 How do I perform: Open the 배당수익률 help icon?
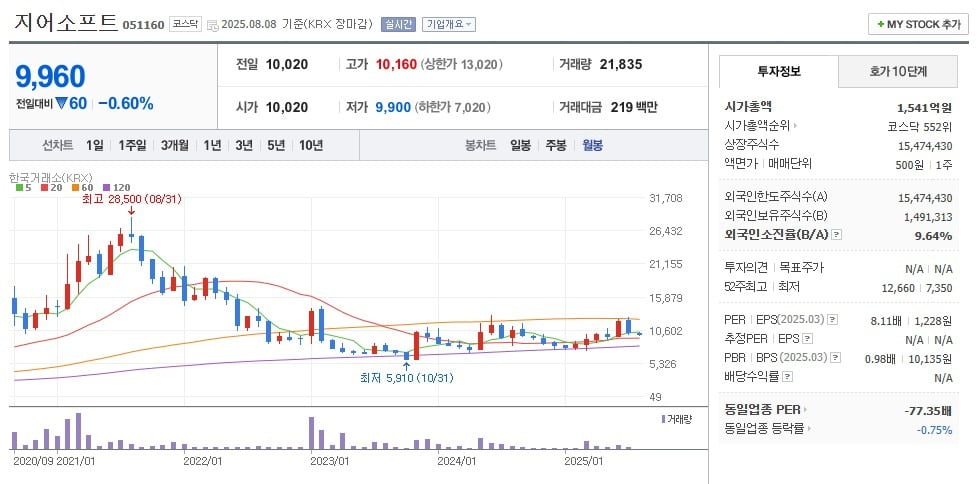point(788,377)
